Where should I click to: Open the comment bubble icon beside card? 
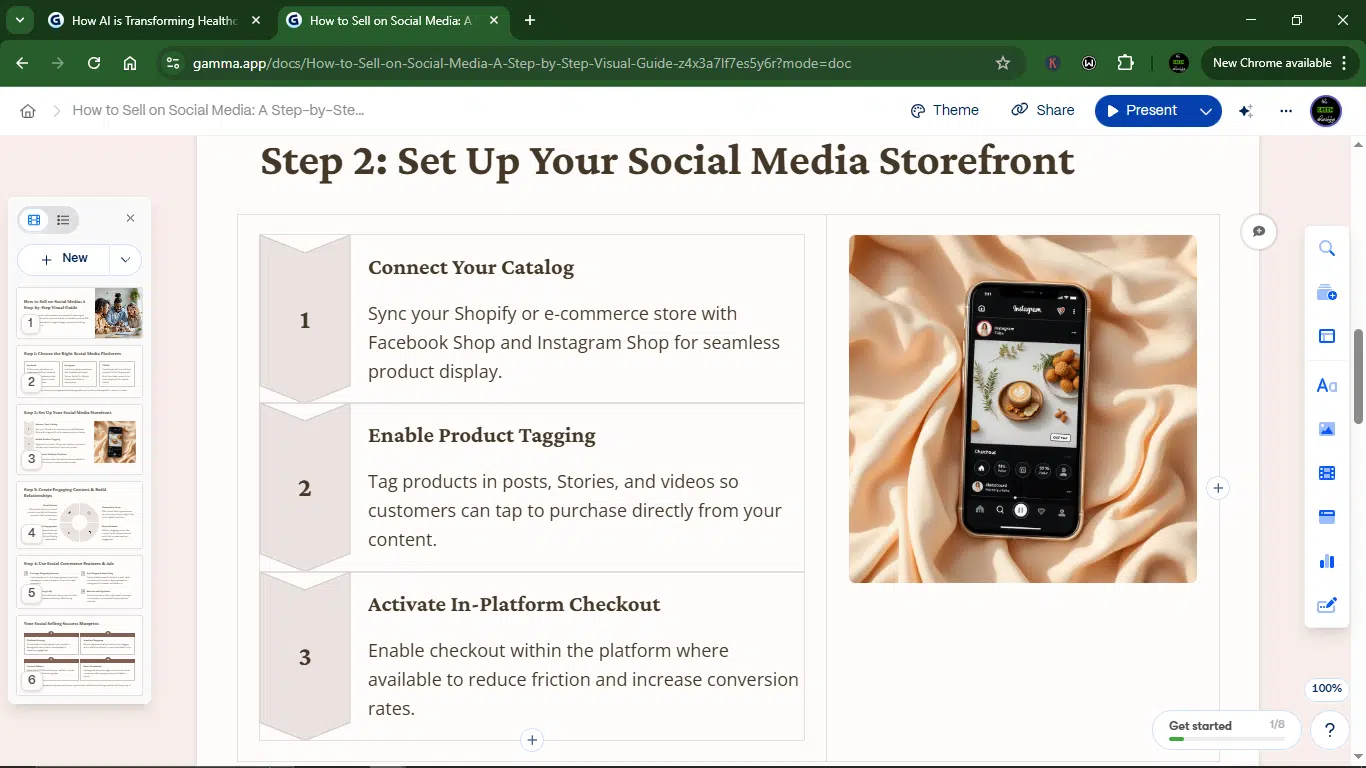[x=1259, y=231]
